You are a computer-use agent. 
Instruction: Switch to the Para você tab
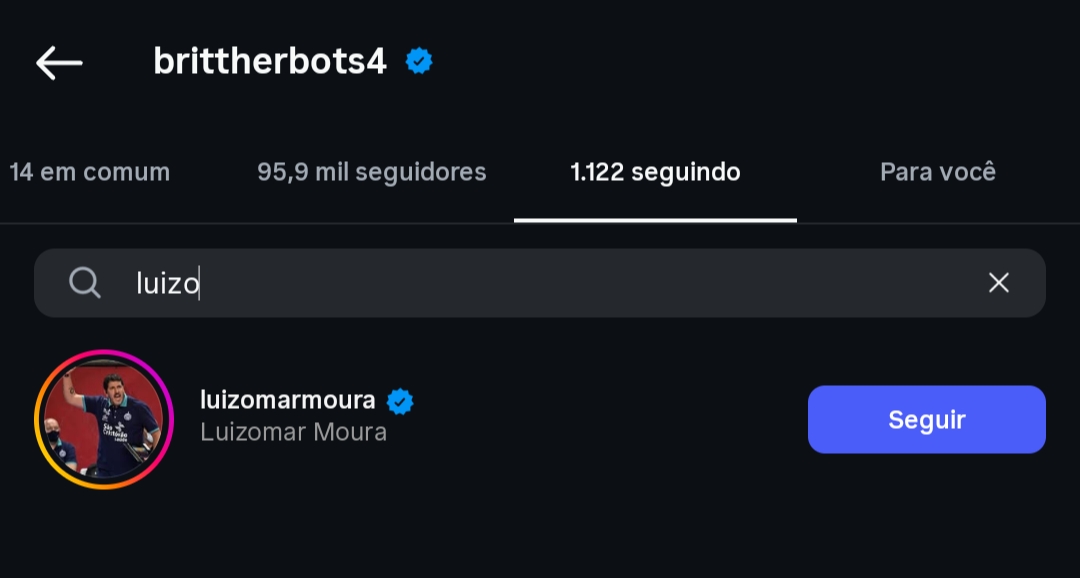click(937, 172)
